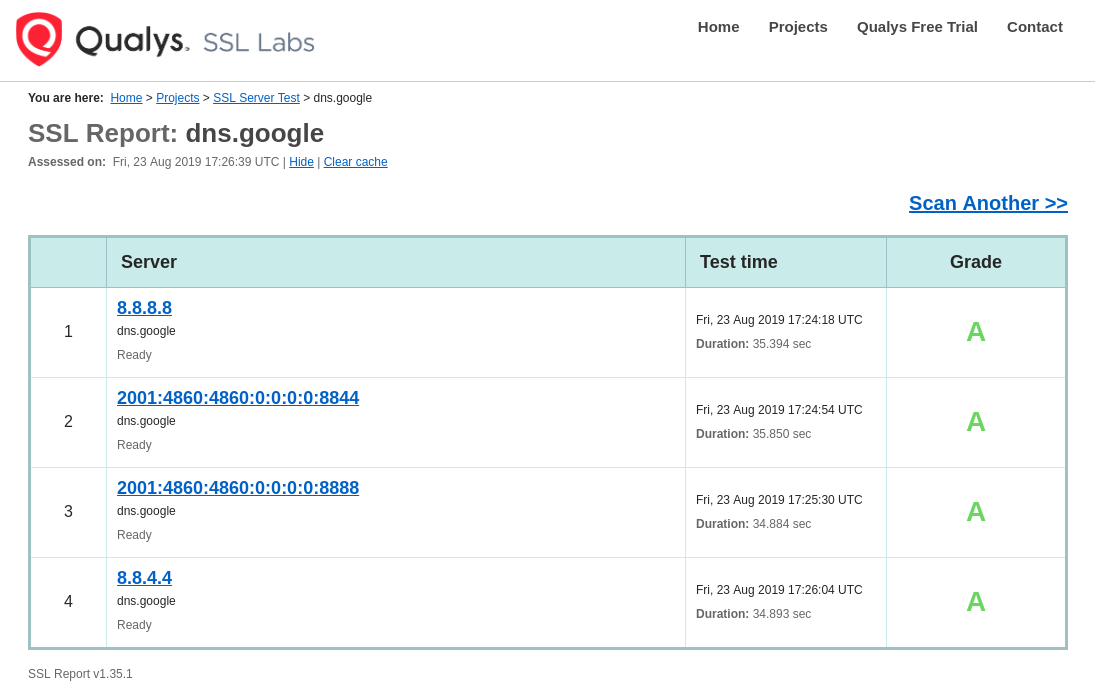Click the Home breadcrumb link
This screenshot has height=689, width=1095.
click(x=126, y=98)
